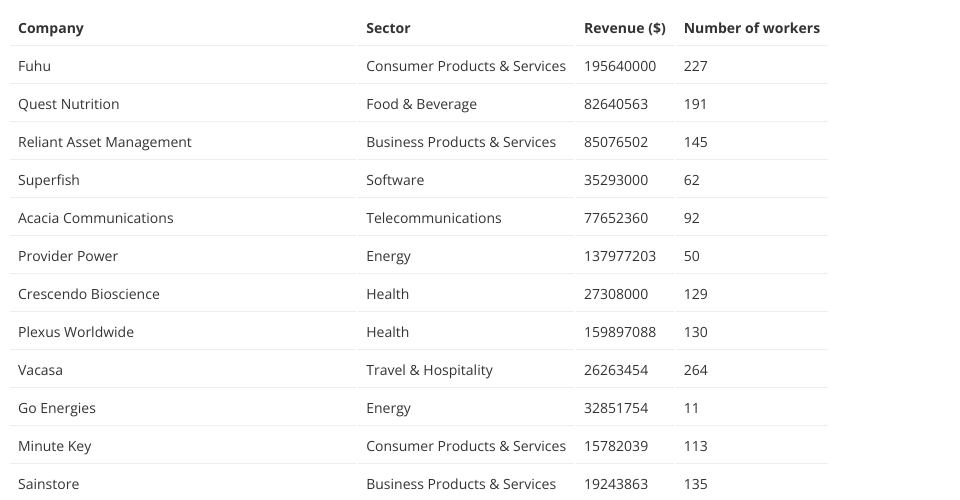The height and width of the screenshot is (500, 960).
Task: Select the Provider Power company cell
Action: click(68, 256)
